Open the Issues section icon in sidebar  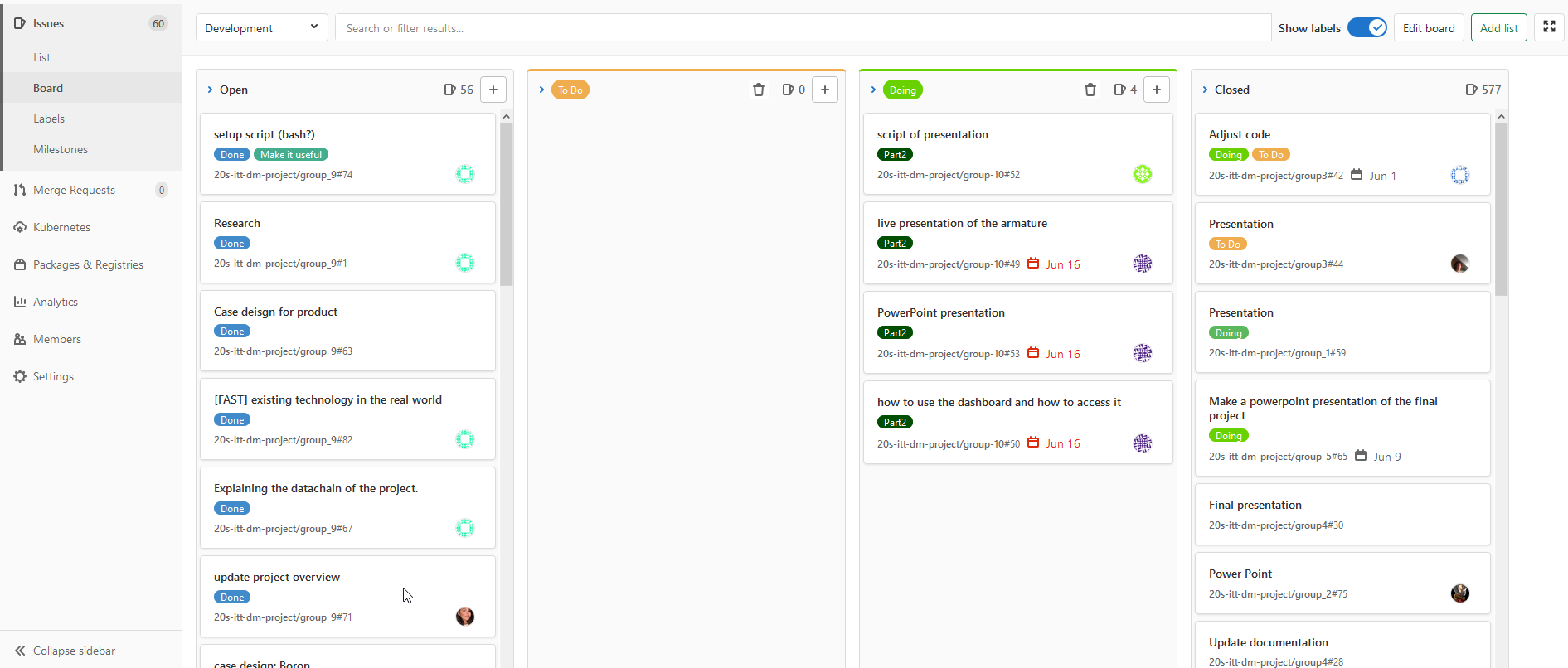[x=20, y=23]
